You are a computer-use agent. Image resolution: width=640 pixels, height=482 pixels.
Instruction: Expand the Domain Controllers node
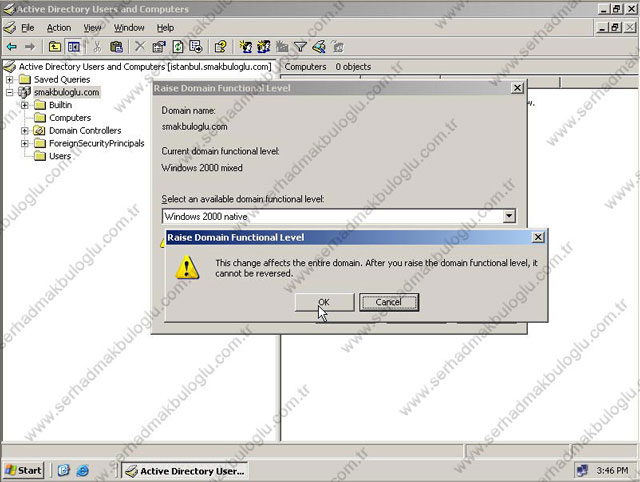[x=25, y=131]
